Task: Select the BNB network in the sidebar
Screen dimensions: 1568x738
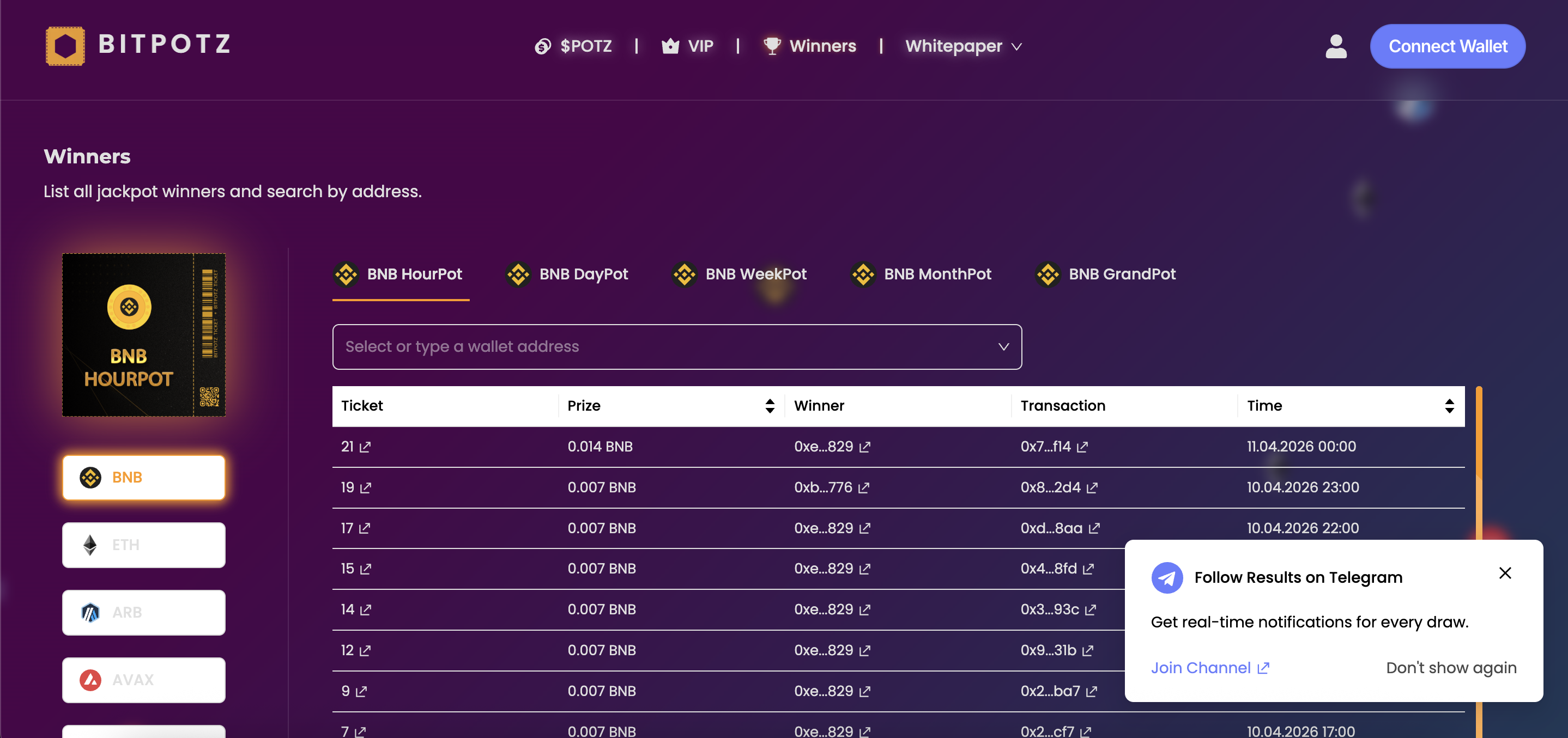Action: 144,477
